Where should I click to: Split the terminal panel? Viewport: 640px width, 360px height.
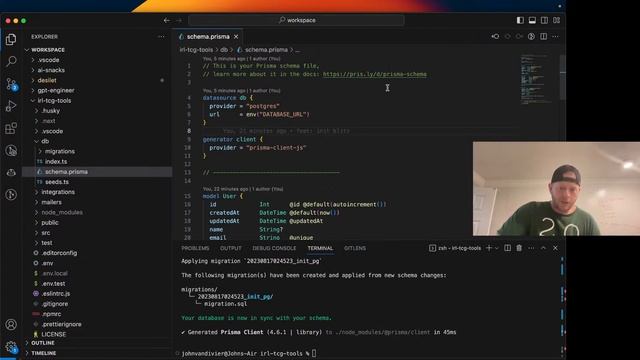click(507, 248)
